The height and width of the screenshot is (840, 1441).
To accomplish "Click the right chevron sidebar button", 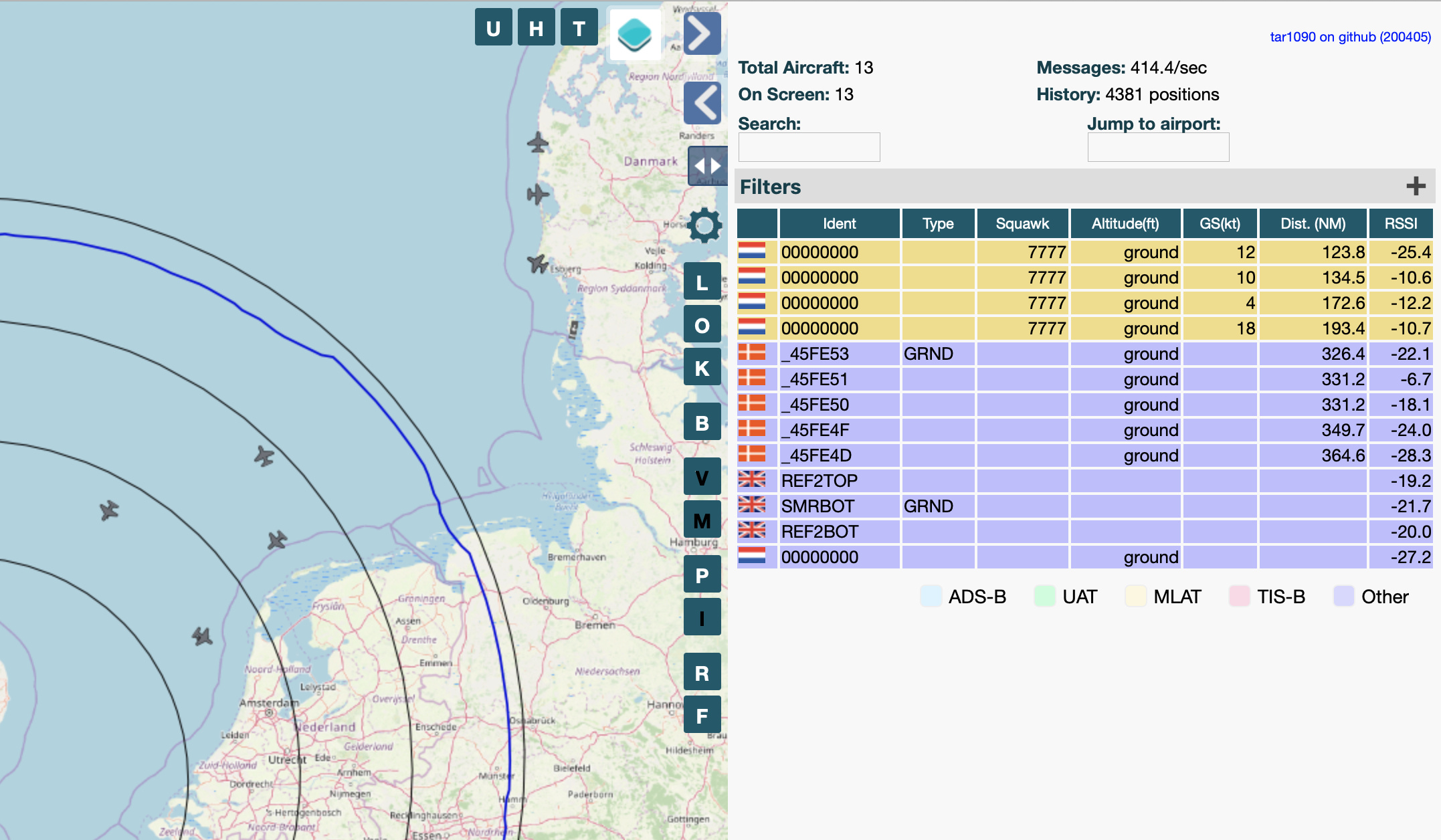I will coord(702,33).
